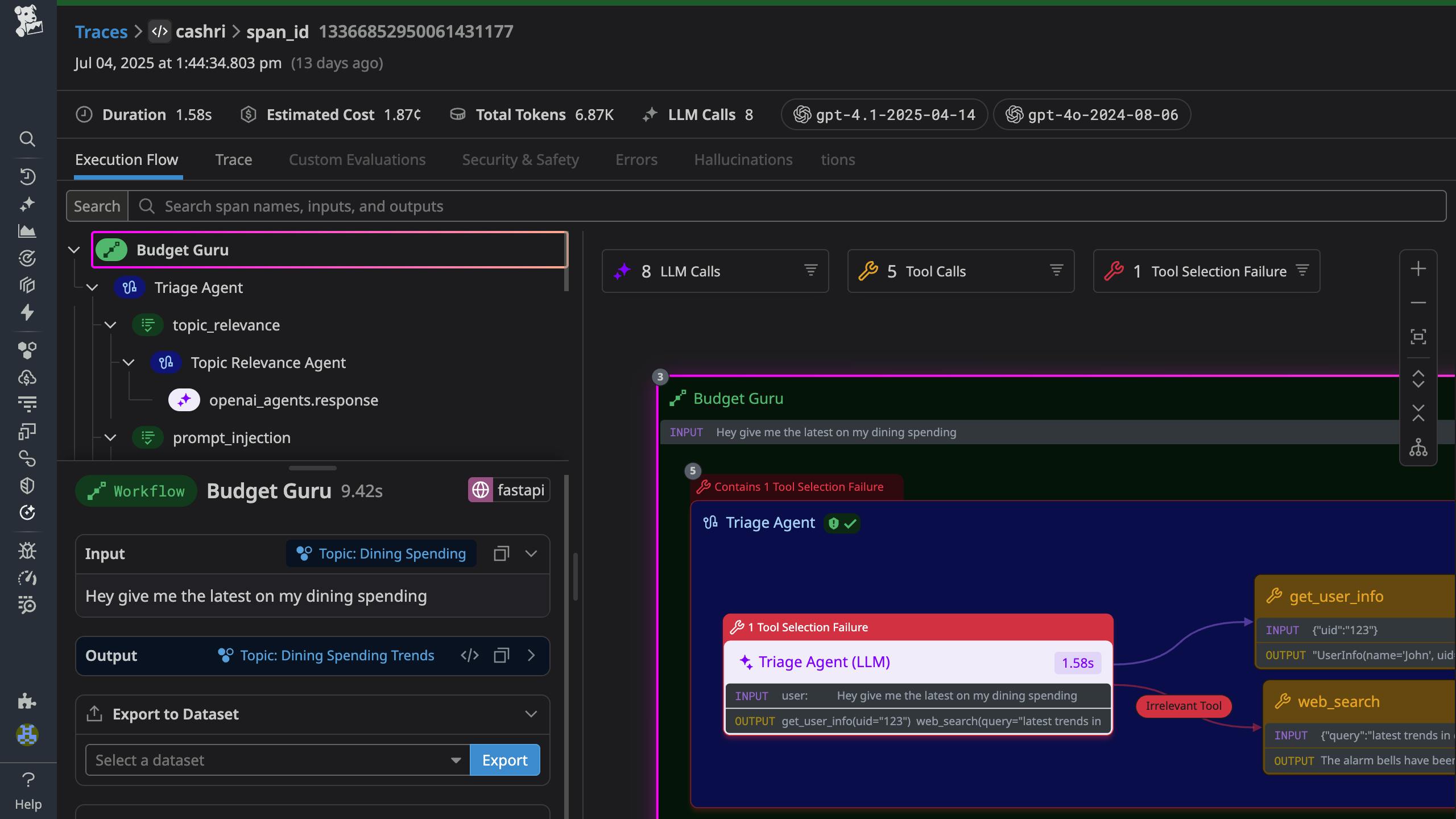1456x819 pixels.
Task: Click the Datadog logo in sidebar
Action: click(x=28, y=22)
